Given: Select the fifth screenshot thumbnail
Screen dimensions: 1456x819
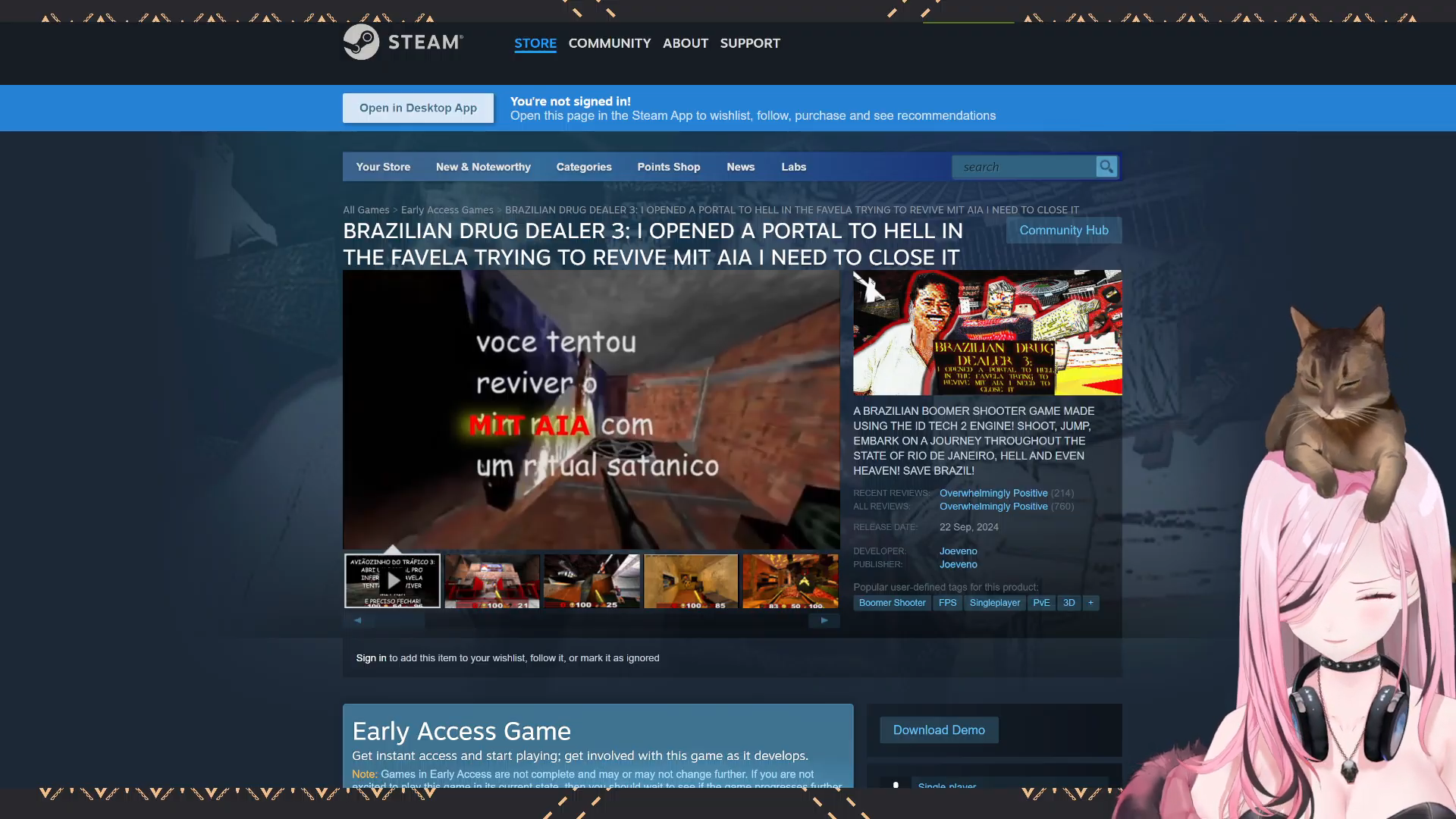Looking at the screenshot, I should pyautogui.click(x=790, y=581).
